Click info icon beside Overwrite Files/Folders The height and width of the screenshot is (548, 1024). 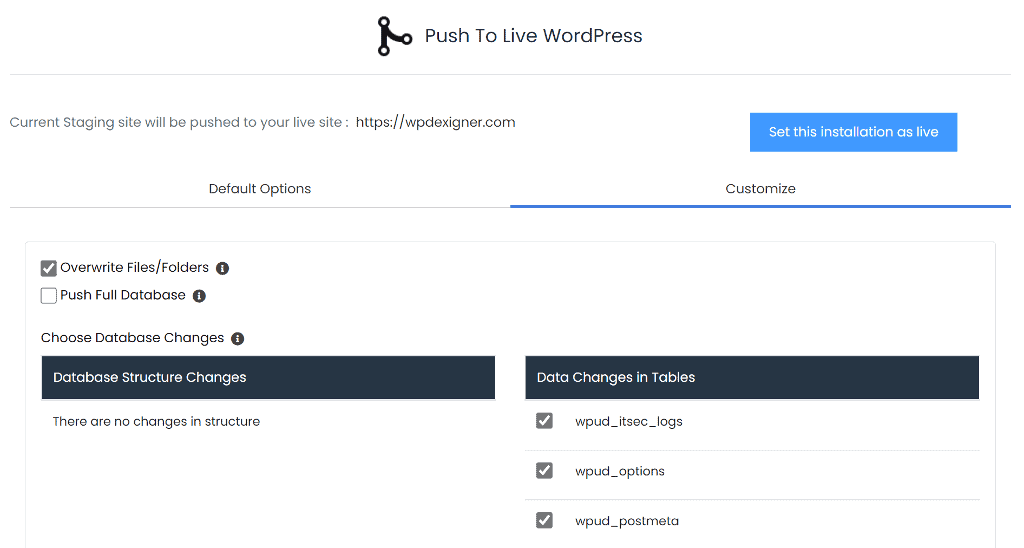click(223, 268)
